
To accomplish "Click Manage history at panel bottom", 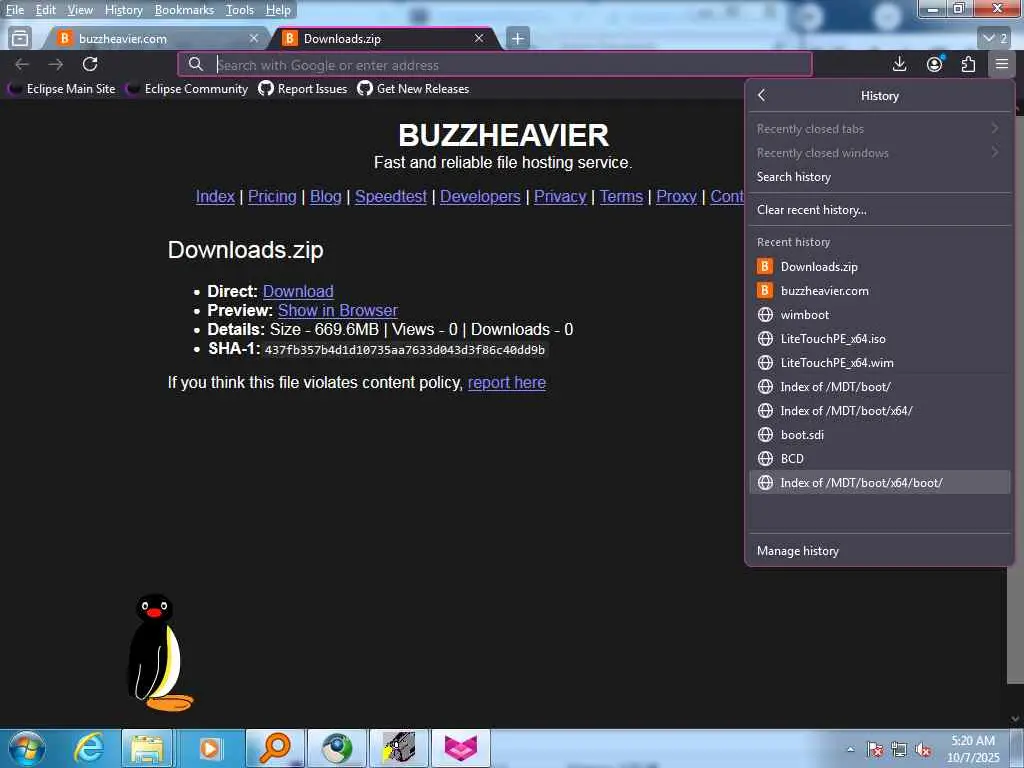I will (x=879, y=551).
